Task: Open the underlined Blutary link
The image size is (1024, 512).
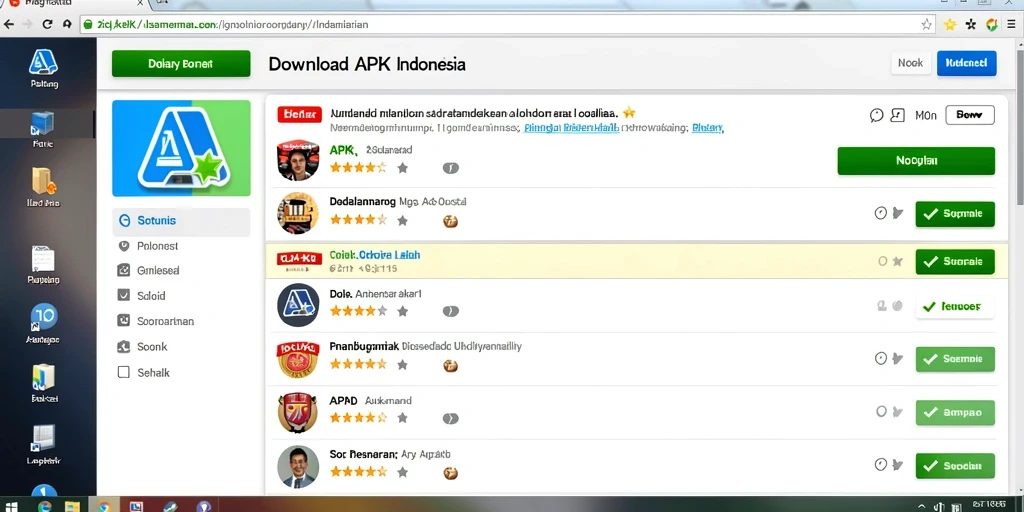Action: (707, 129)
